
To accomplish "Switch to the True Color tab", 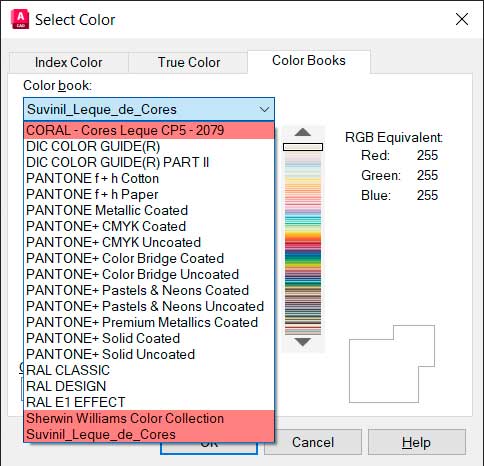I will point(189,62).
